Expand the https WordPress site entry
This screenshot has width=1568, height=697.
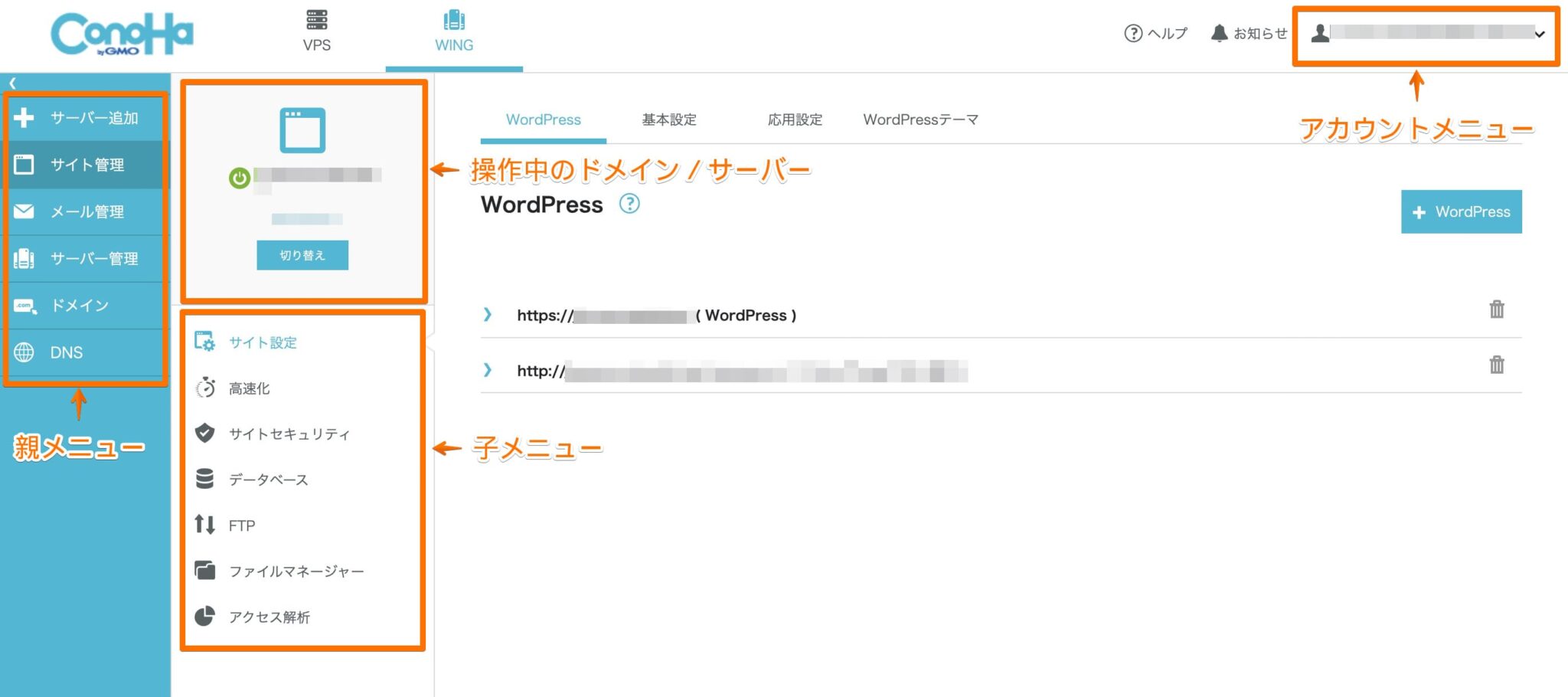tap(488, 315)
